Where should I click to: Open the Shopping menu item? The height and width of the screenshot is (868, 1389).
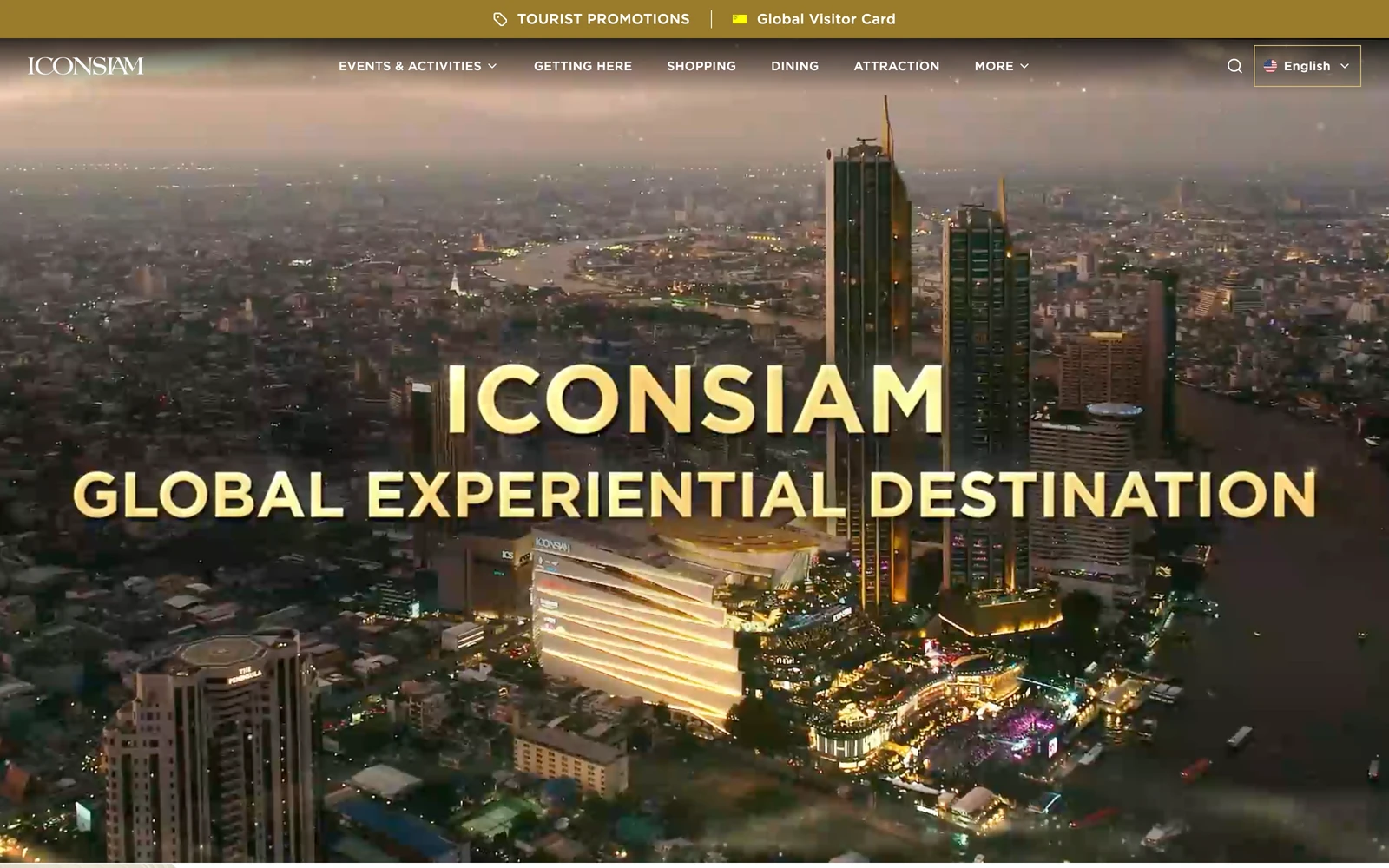701,66
